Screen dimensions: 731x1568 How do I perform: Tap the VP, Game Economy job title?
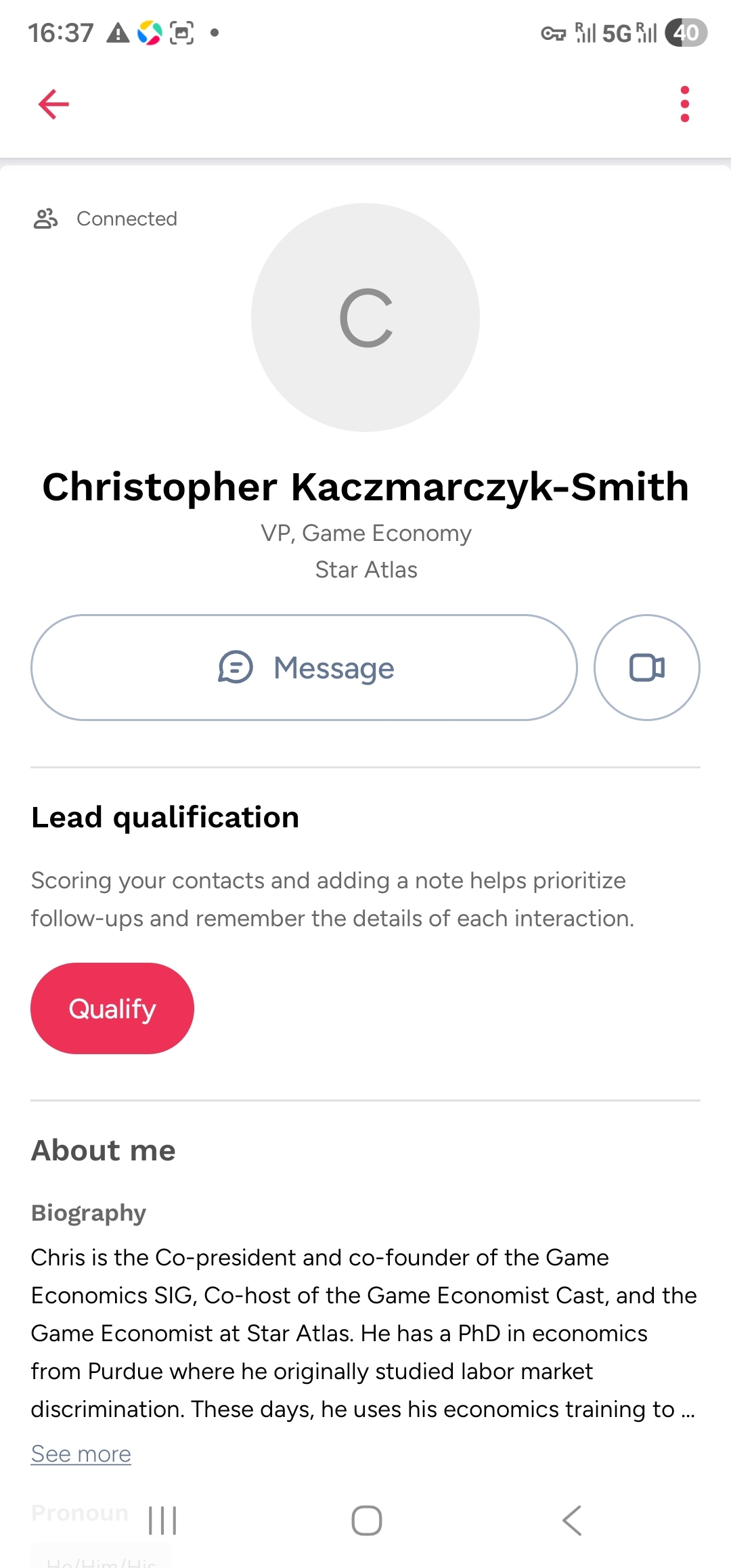coord(366,533)
